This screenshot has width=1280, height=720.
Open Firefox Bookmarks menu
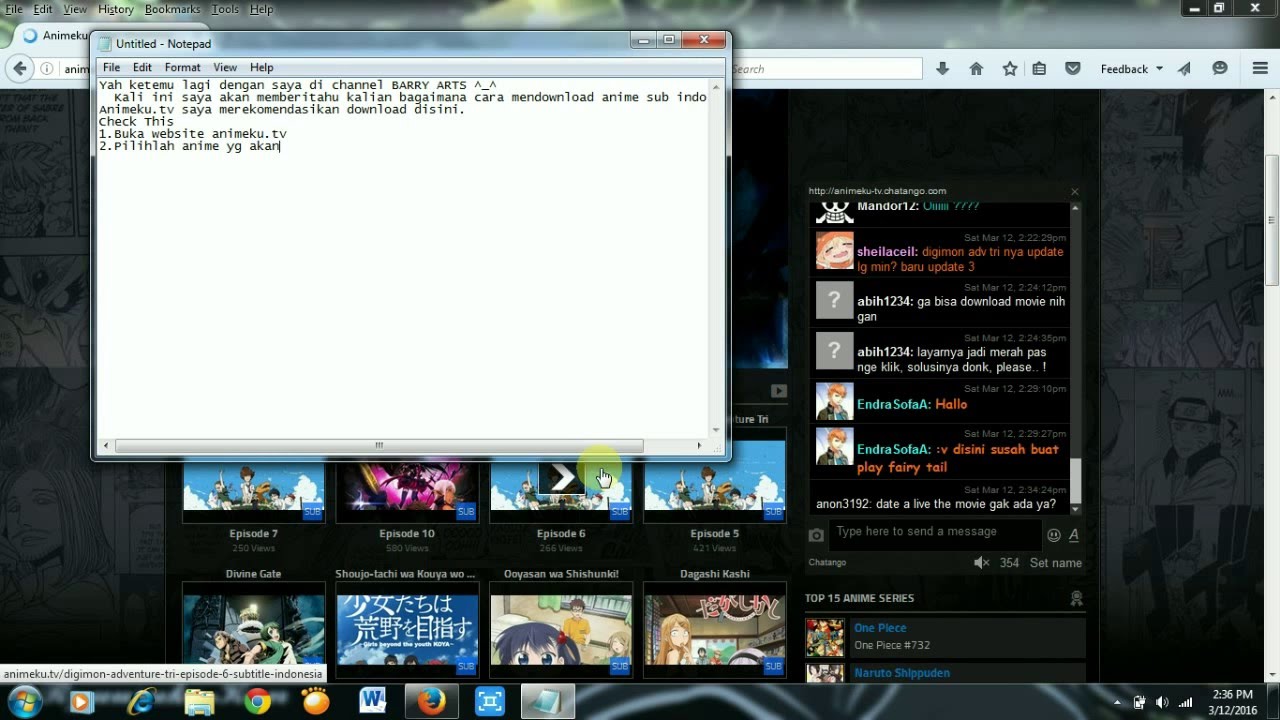[172, 9]
